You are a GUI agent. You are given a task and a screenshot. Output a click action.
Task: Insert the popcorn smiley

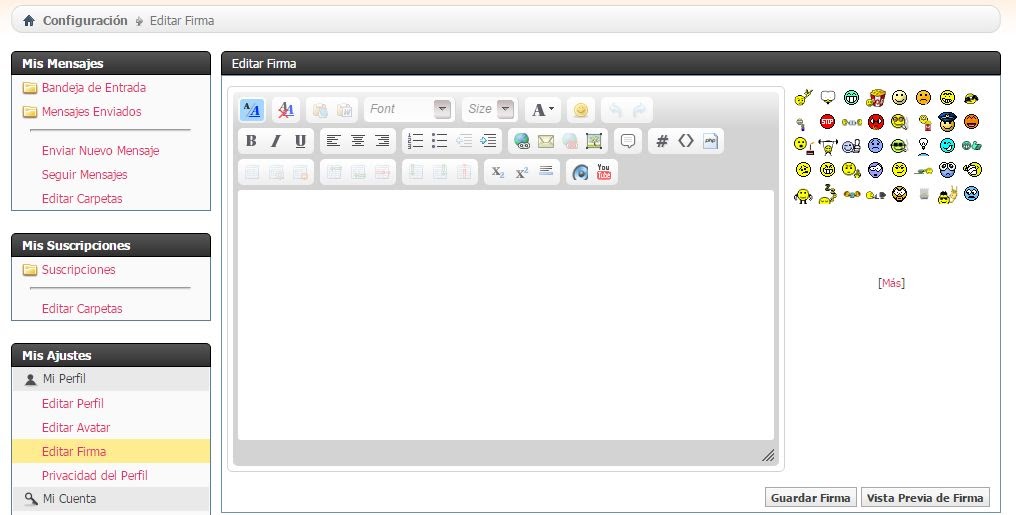(875, 98)
